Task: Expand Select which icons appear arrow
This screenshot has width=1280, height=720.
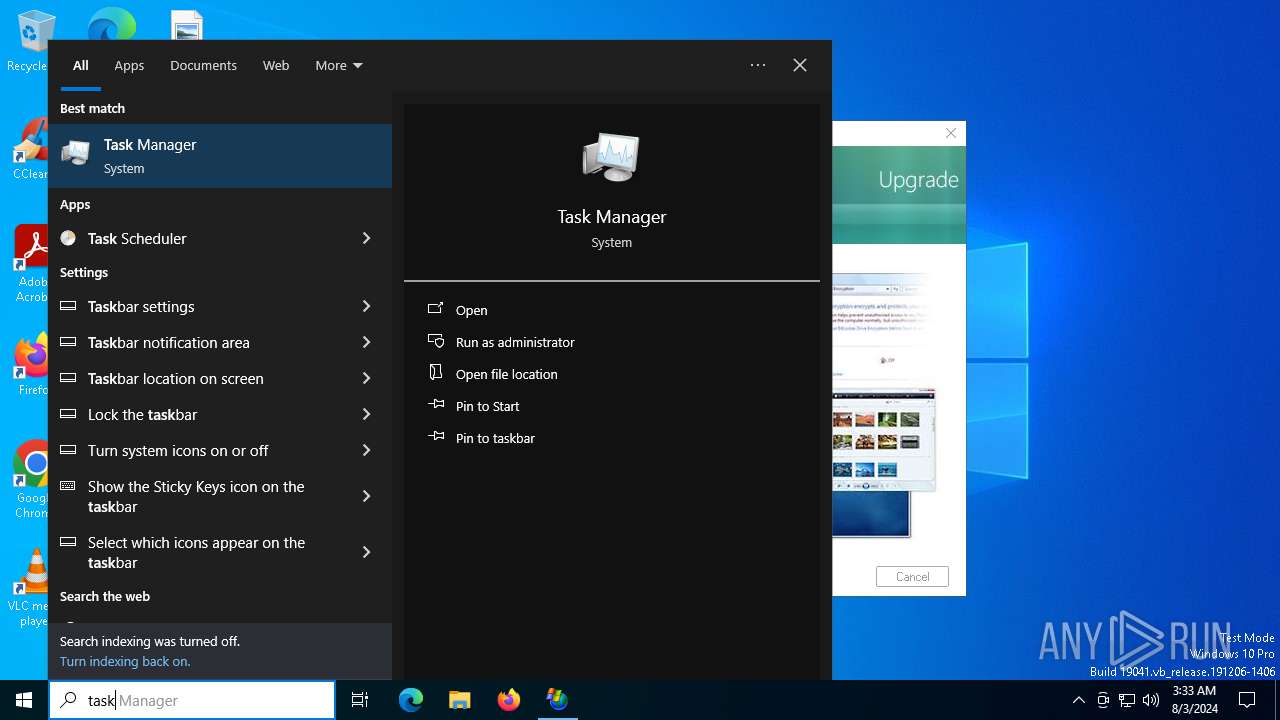Action: click(x=366, y=552)
